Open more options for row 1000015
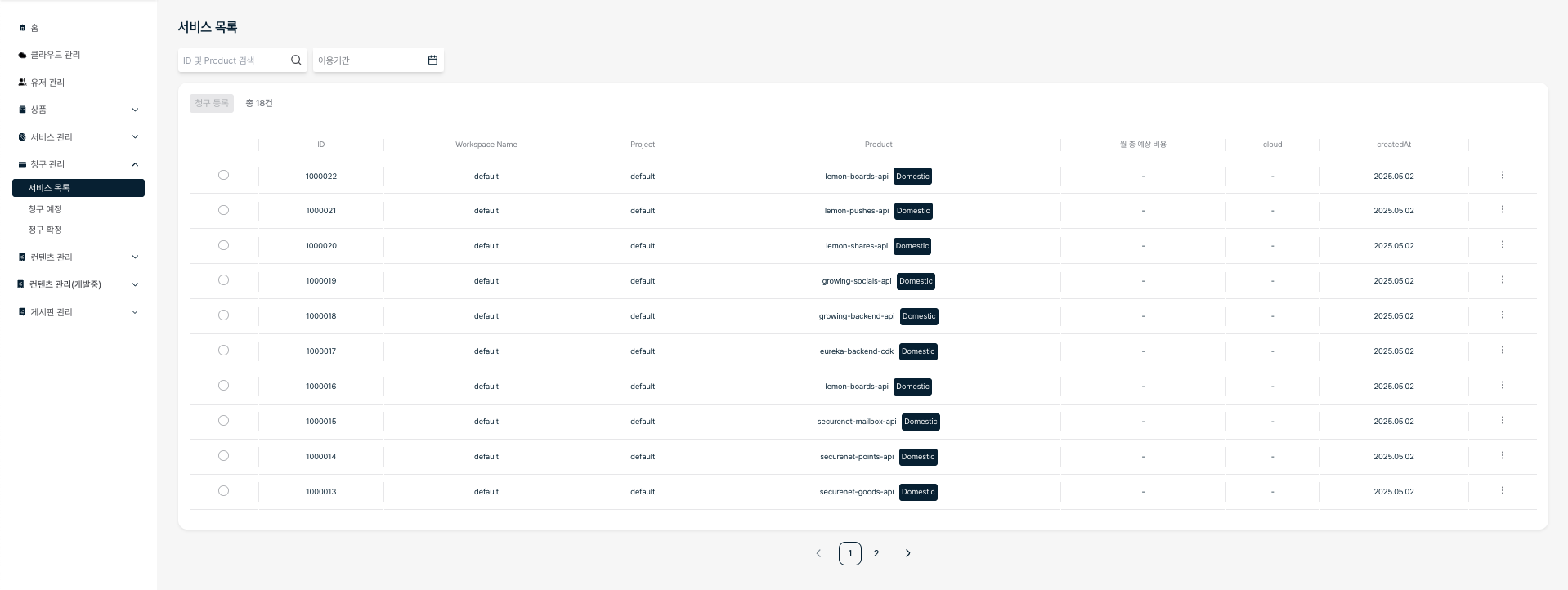Viewport: 1568px width, 590px height. [1502, 421]
